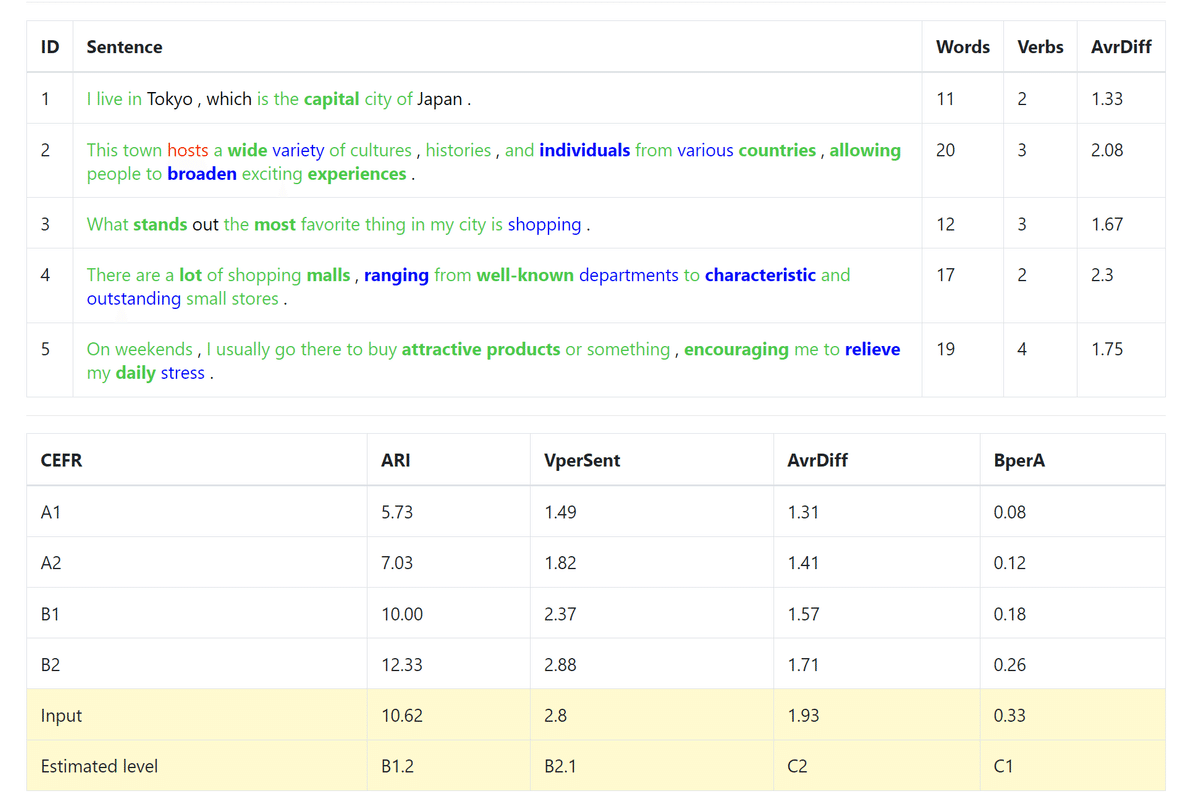Image resolution: width=1200 pixels, height=799 pixels.
Task: Click the VperSent column header
Action: click(582, 460)
